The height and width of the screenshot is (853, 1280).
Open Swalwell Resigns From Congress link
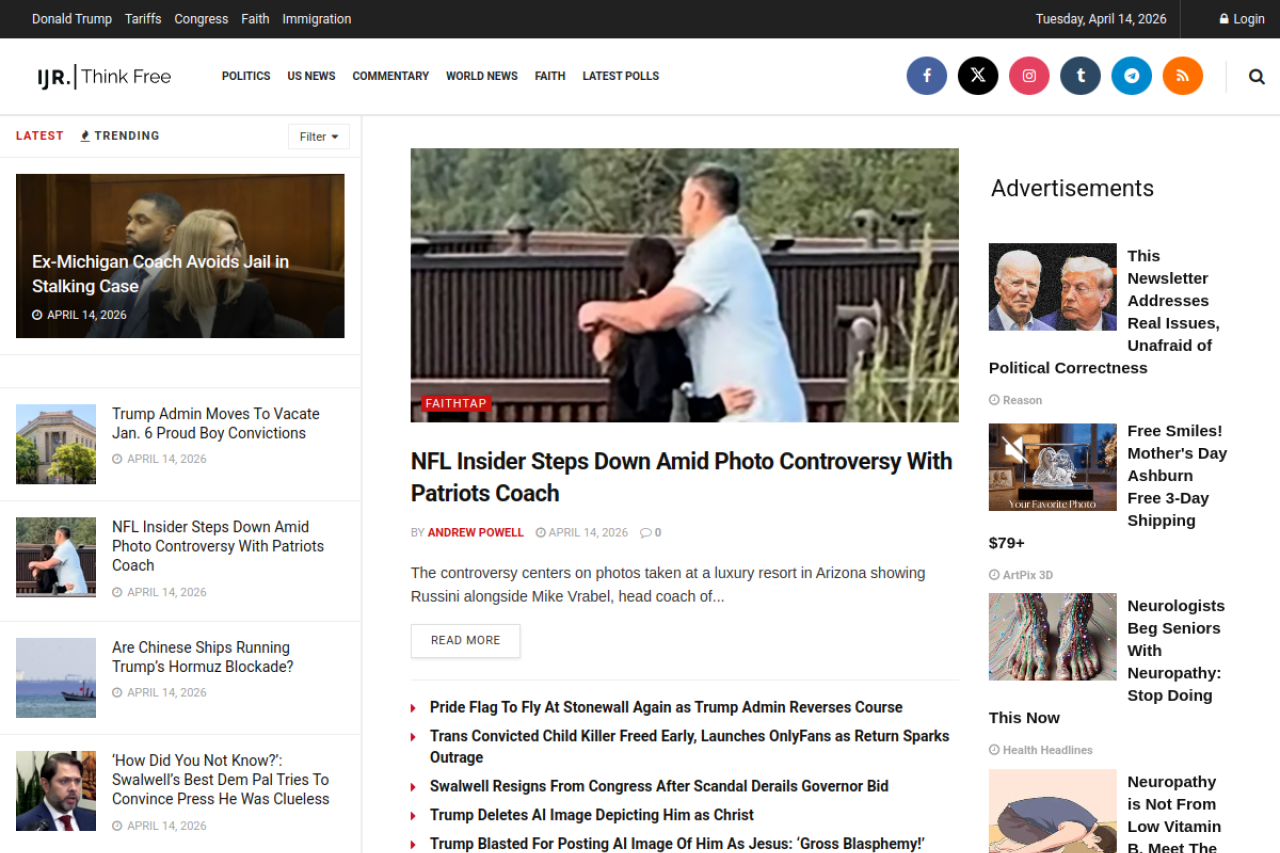(x=659, y=786)
